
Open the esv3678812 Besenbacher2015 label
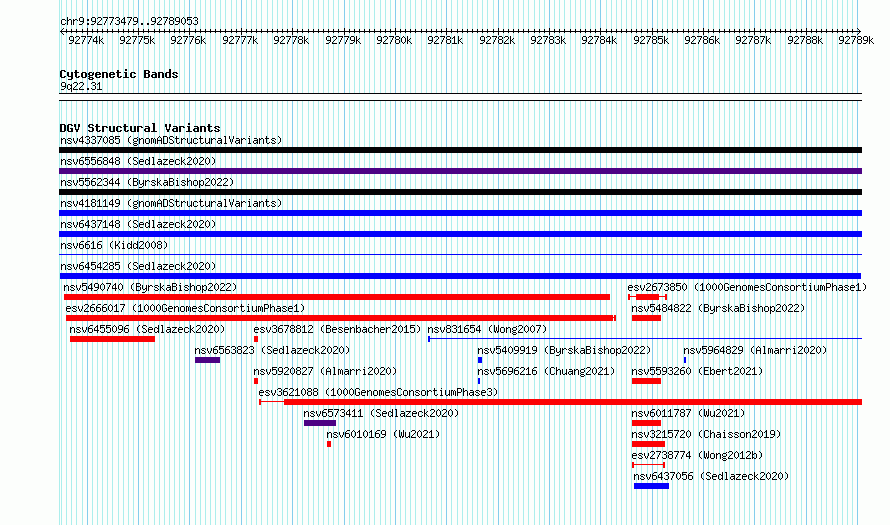337,329
